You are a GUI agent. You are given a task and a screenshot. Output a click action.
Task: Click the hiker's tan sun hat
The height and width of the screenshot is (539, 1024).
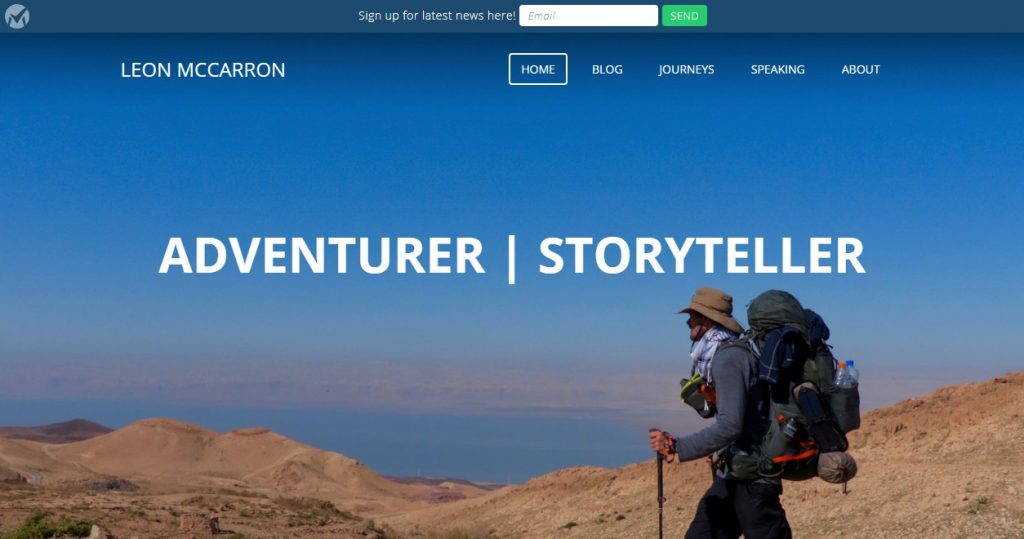coord(712,307)
